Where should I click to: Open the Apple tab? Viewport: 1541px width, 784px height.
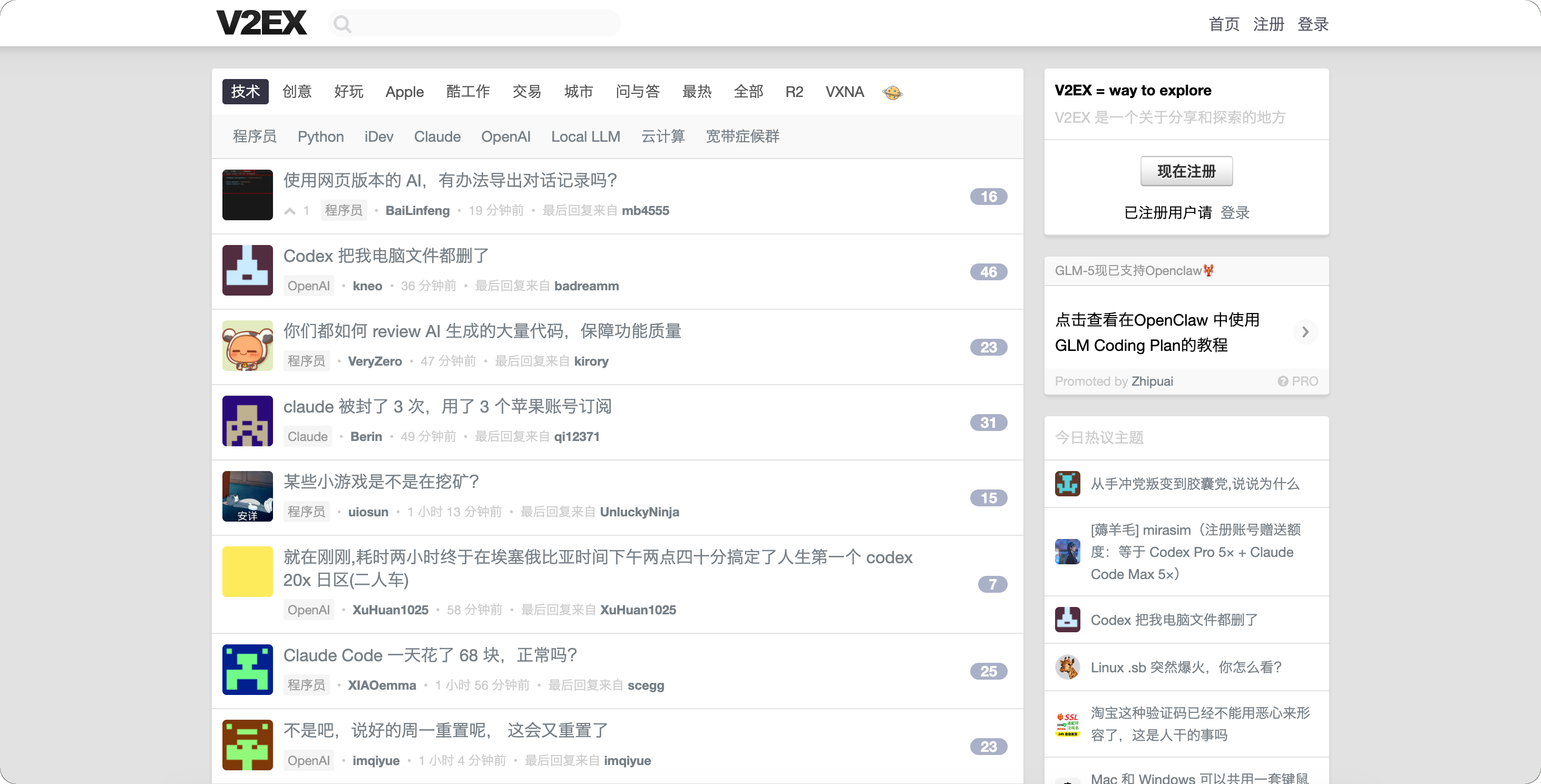[x=405, y=92]
